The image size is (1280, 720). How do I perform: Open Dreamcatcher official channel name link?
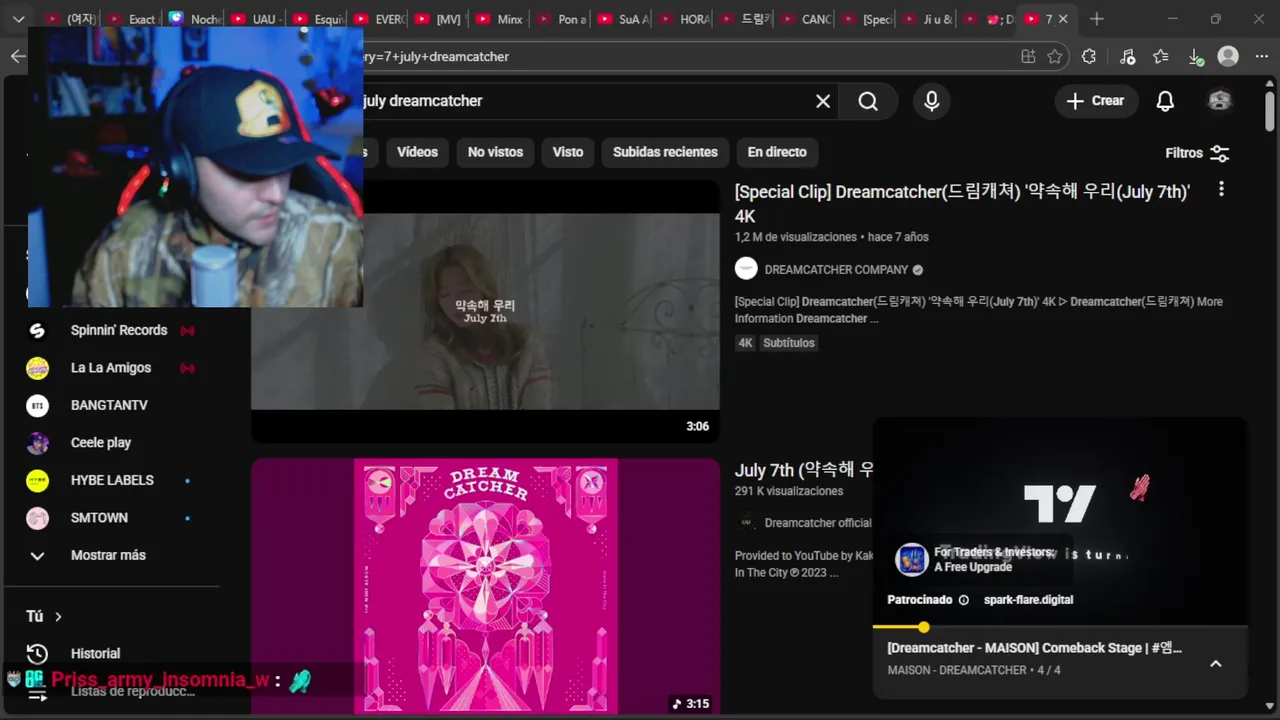[x=818, y=523]
